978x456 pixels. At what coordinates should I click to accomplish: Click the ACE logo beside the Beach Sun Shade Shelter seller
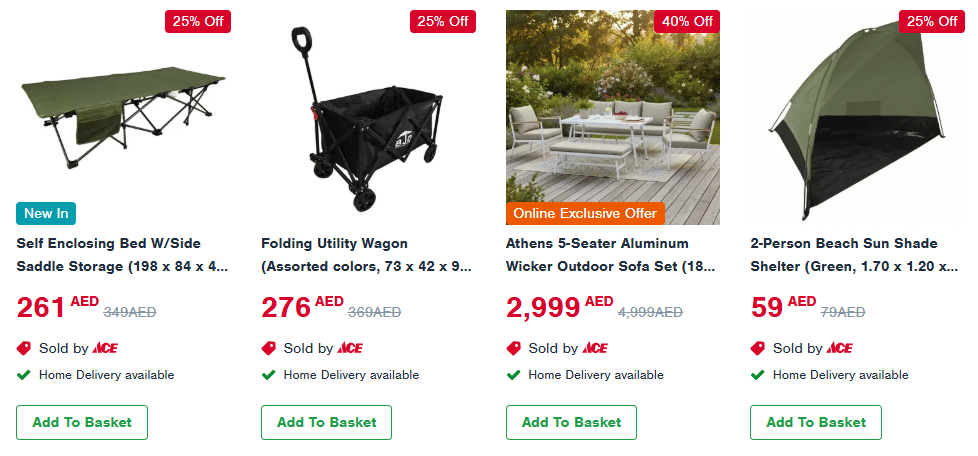tap(839, 349)
